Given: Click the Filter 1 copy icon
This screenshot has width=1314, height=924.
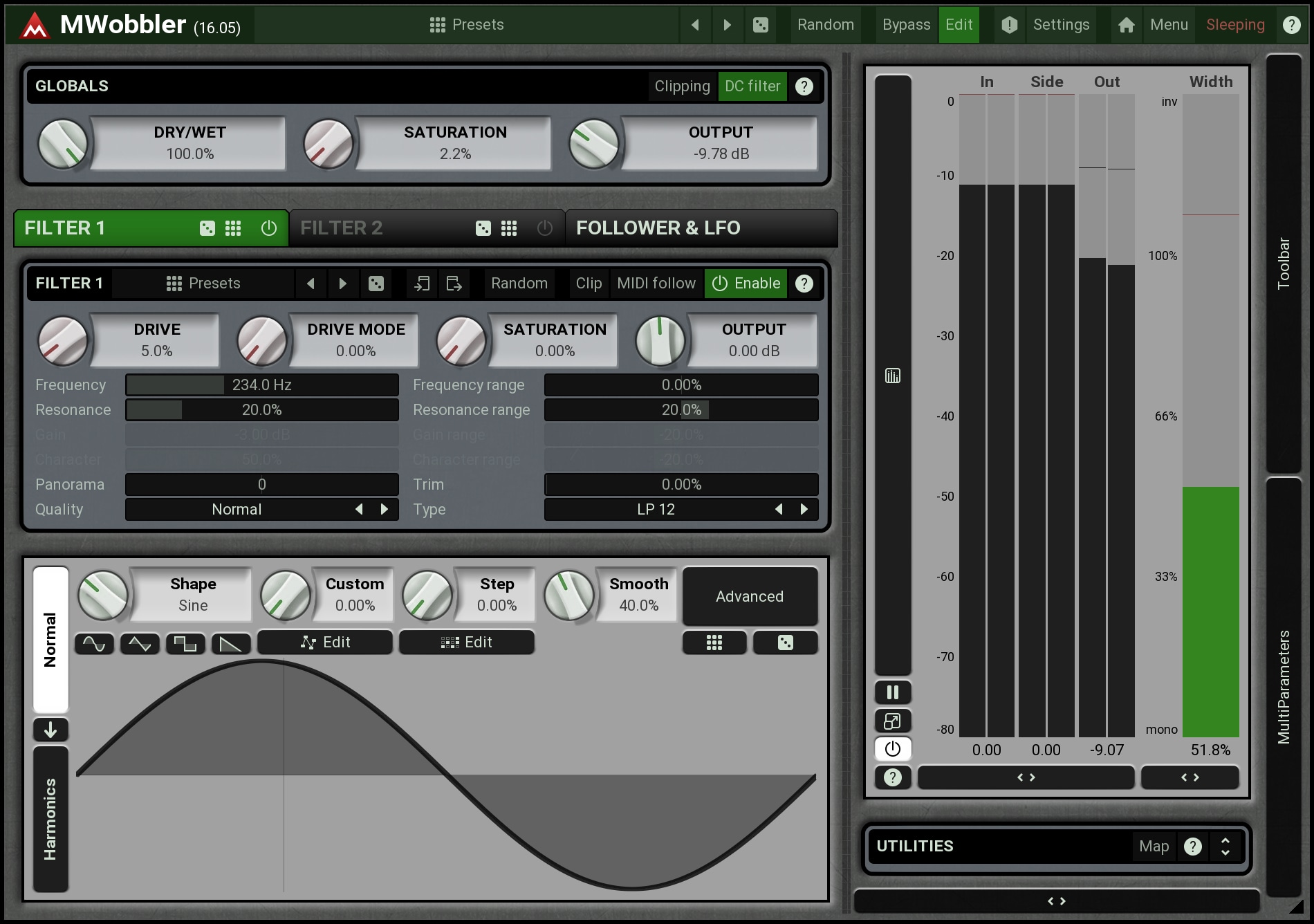Looking at the screenshot, I should click(421, 284).
